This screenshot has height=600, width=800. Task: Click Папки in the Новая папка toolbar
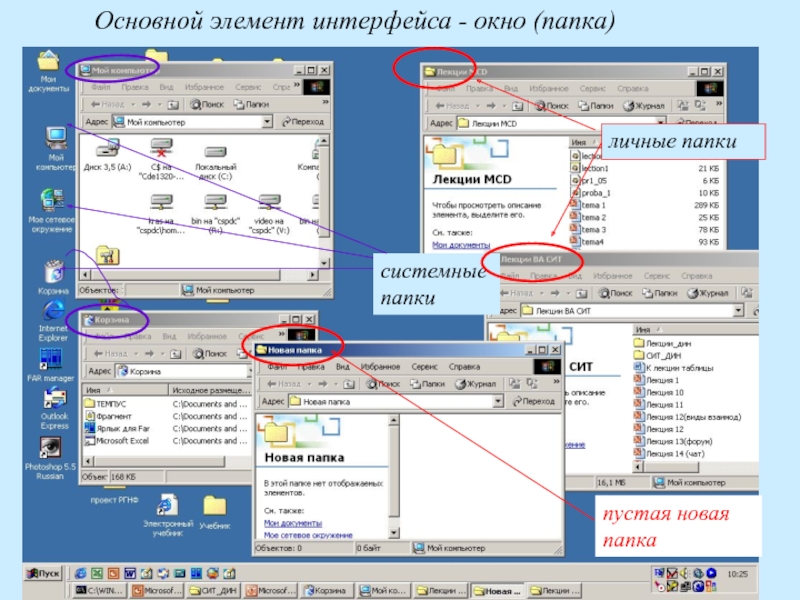428,384
